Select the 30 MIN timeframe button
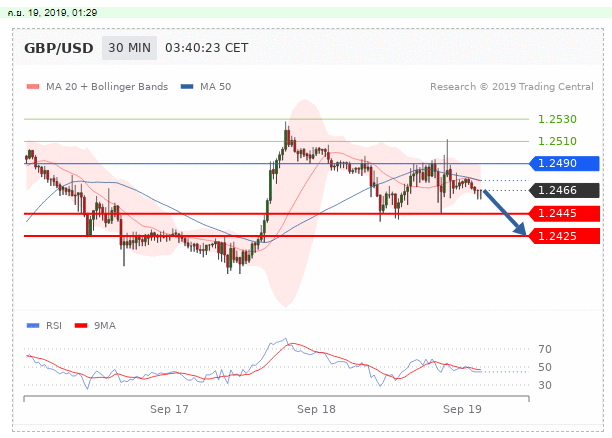612x438 pixels. click(129, 48)
